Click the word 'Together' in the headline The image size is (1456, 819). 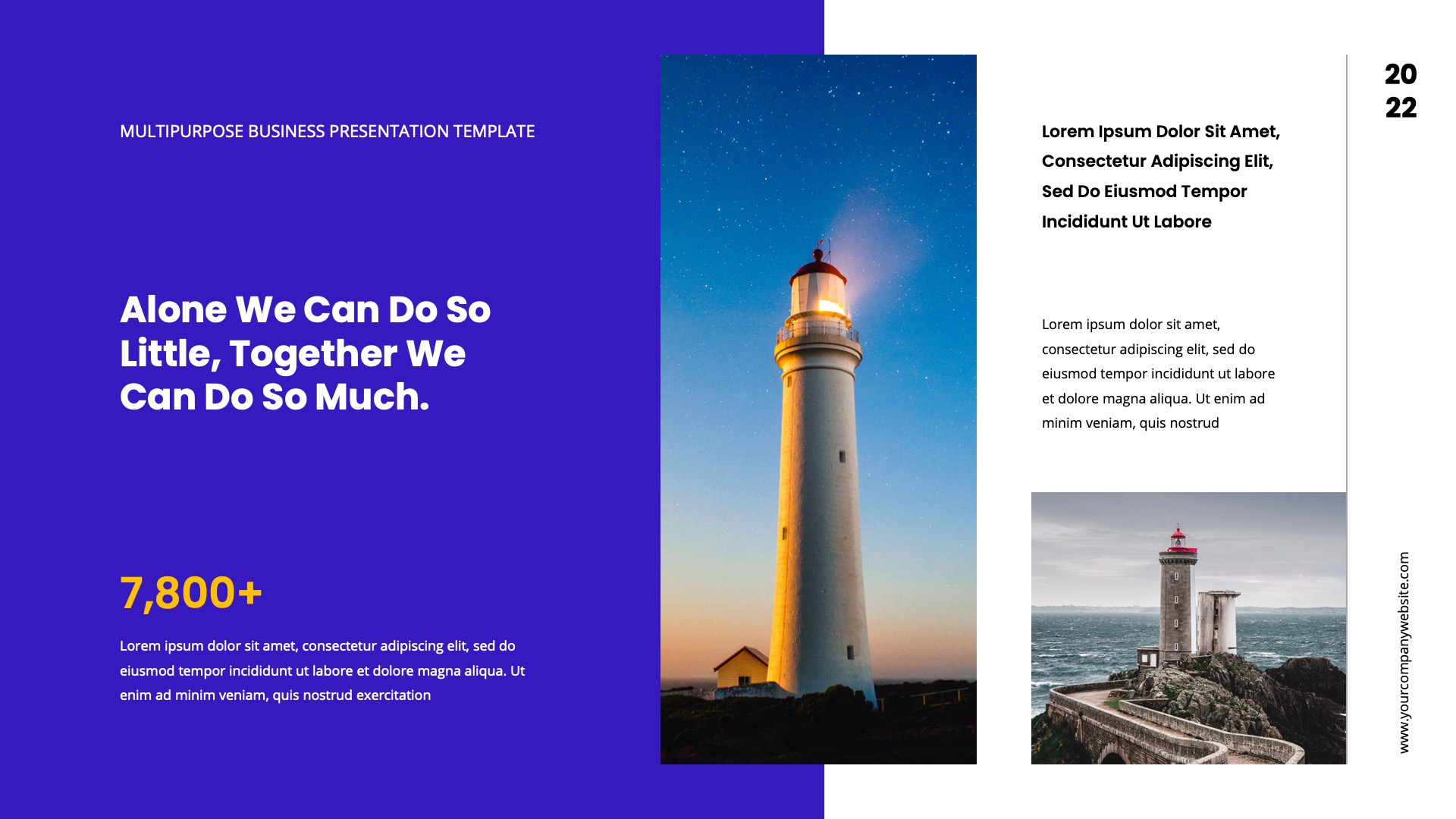click(313, 353)
